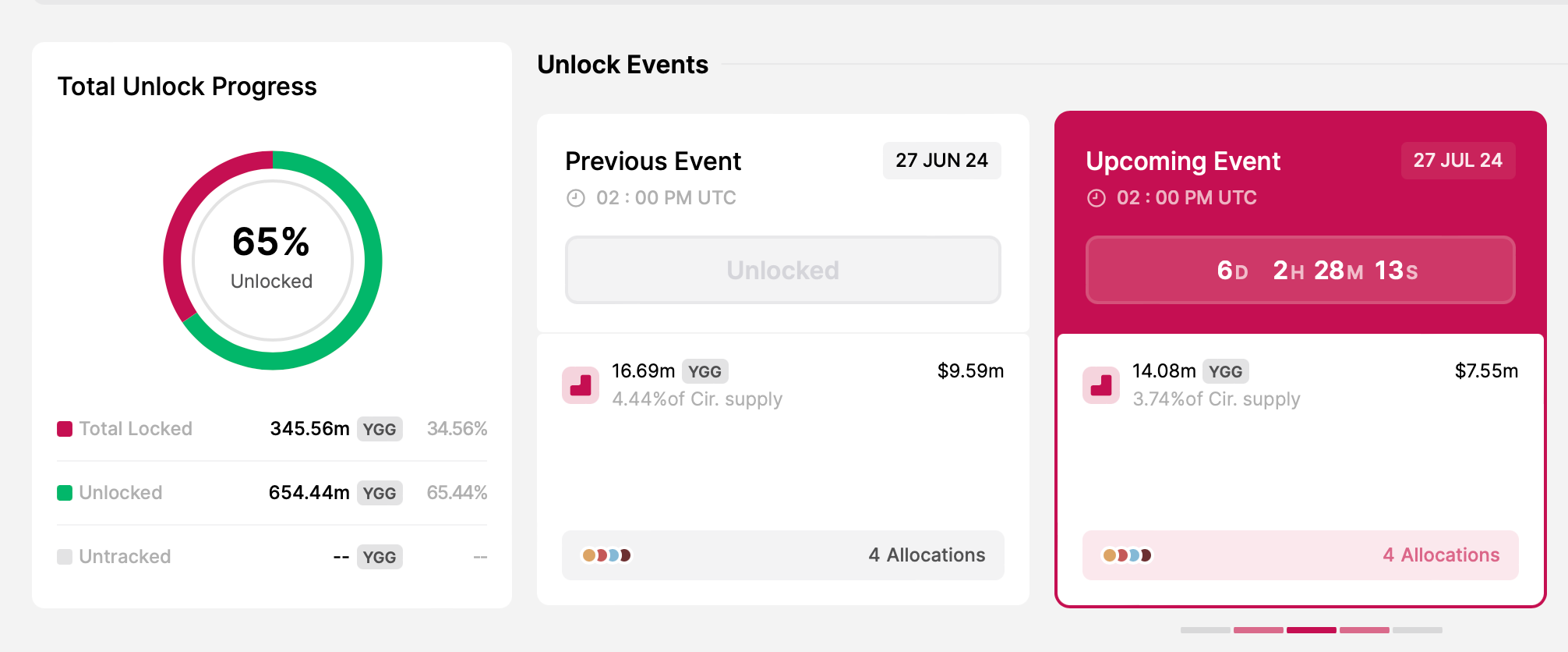Click the 65% unlocked progress donut
Image resolution: width=1568 pixels, height=652 pixels.
pos(272,260)
